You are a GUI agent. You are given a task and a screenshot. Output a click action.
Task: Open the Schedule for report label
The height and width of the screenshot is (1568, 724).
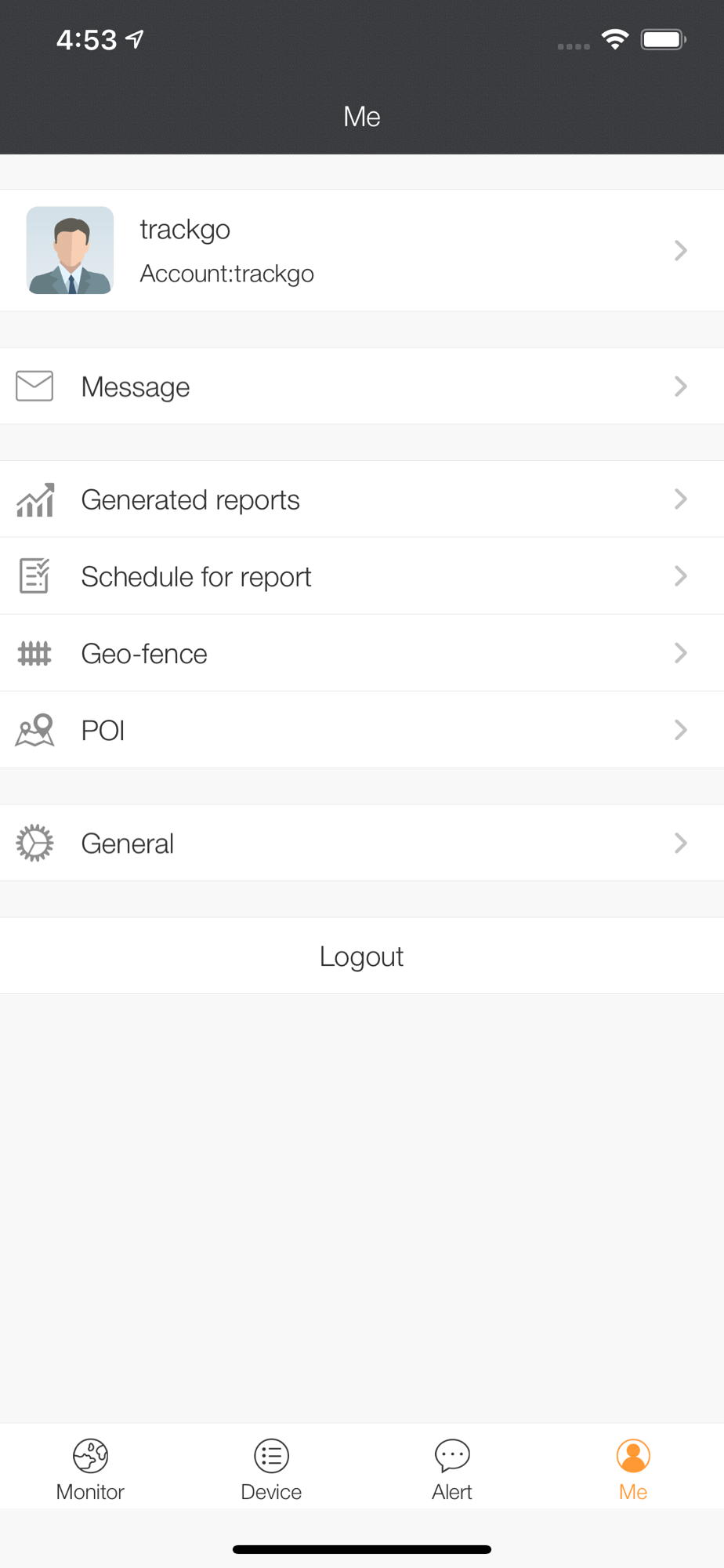196,577
